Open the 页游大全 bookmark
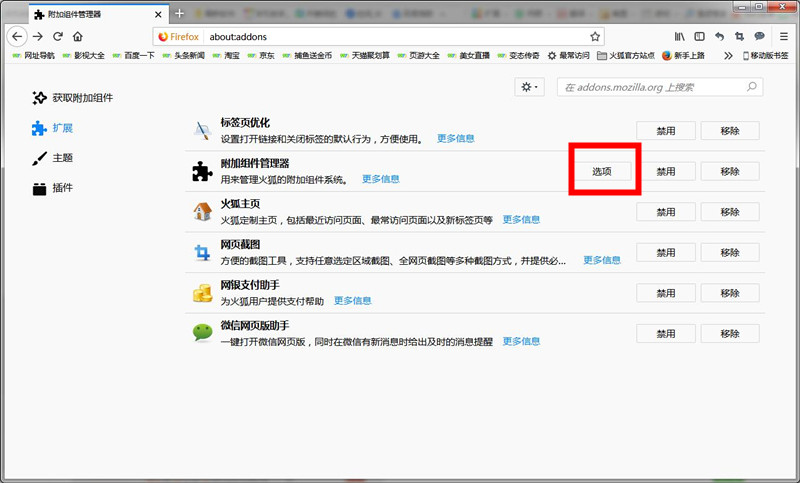 418,56
